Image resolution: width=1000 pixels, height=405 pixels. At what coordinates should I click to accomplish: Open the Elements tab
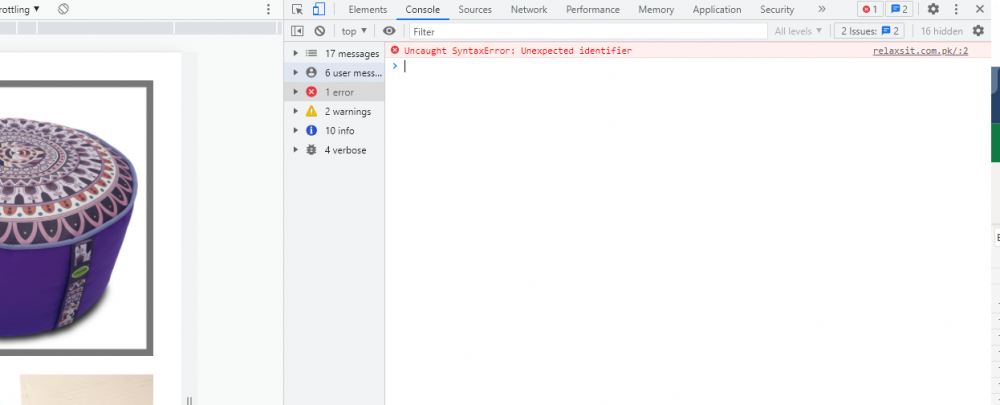tap(367, 10)
